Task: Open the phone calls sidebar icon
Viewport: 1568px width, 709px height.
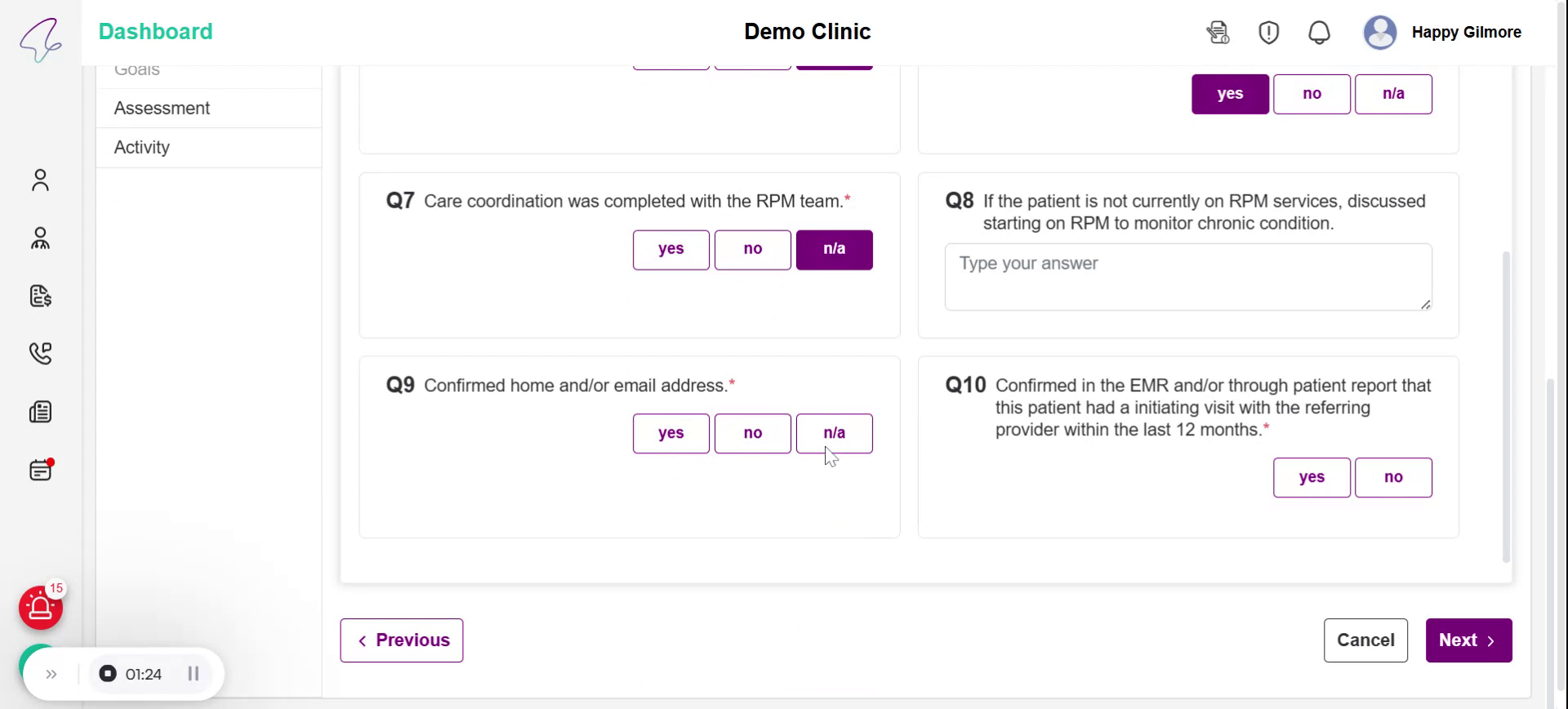Action: pyautogui.click(x=40, y=353)
